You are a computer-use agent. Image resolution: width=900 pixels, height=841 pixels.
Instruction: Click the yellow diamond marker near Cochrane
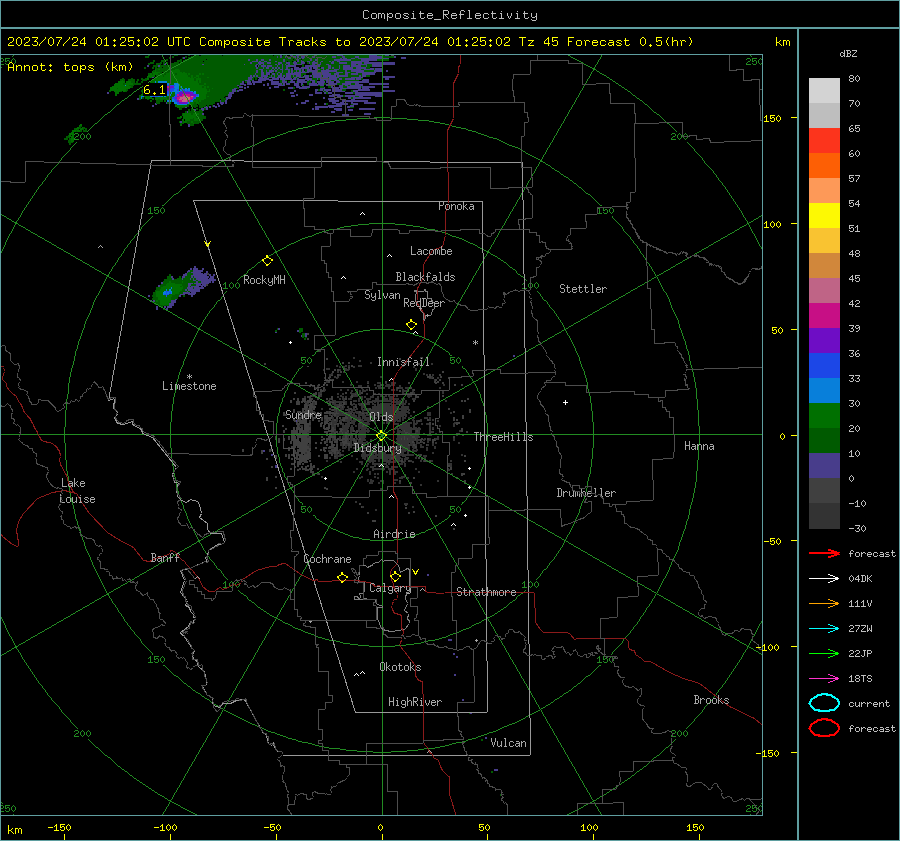click(x=342, y=577)
